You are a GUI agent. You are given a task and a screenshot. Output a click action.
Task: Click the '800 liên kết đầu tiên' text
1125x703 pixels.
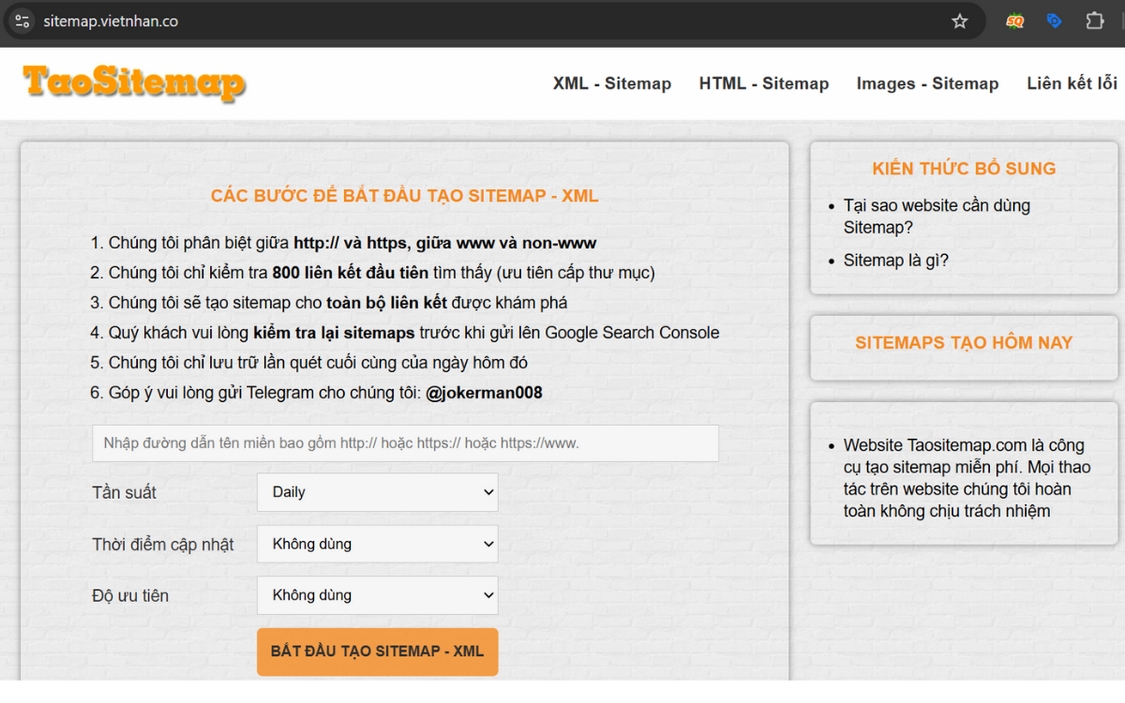pos(350,273)
